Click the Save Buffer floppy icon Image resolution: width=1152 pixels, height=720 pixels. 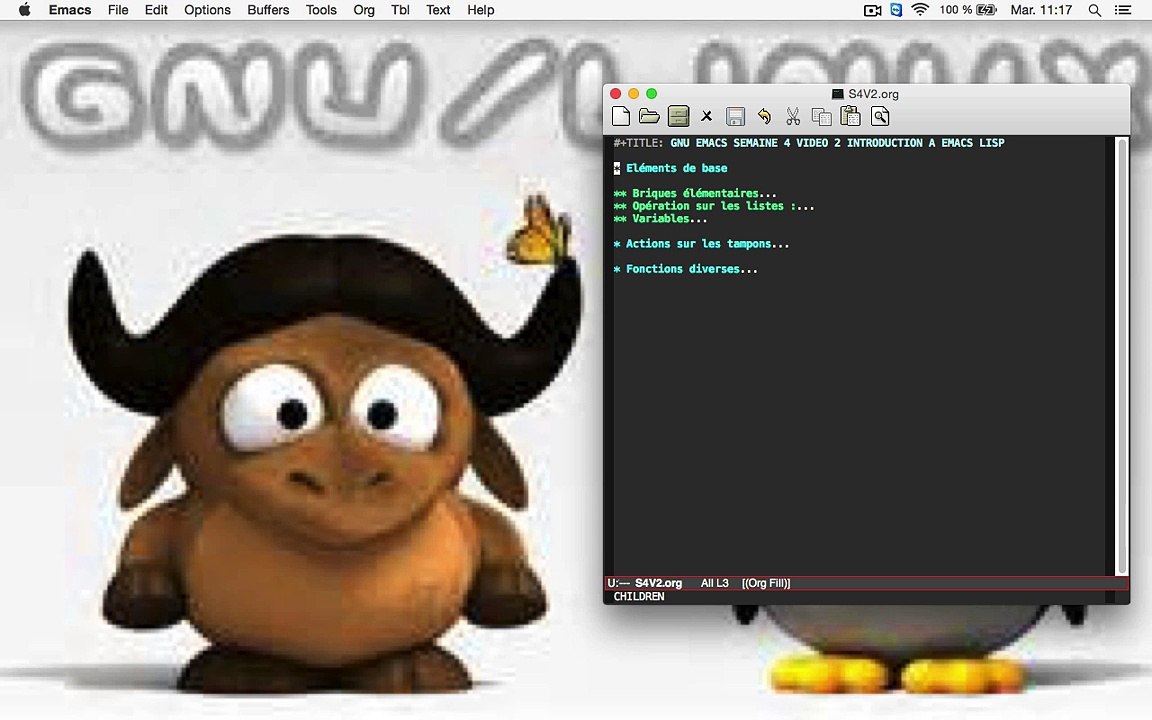pyautogui.click(x=735, y=116)
